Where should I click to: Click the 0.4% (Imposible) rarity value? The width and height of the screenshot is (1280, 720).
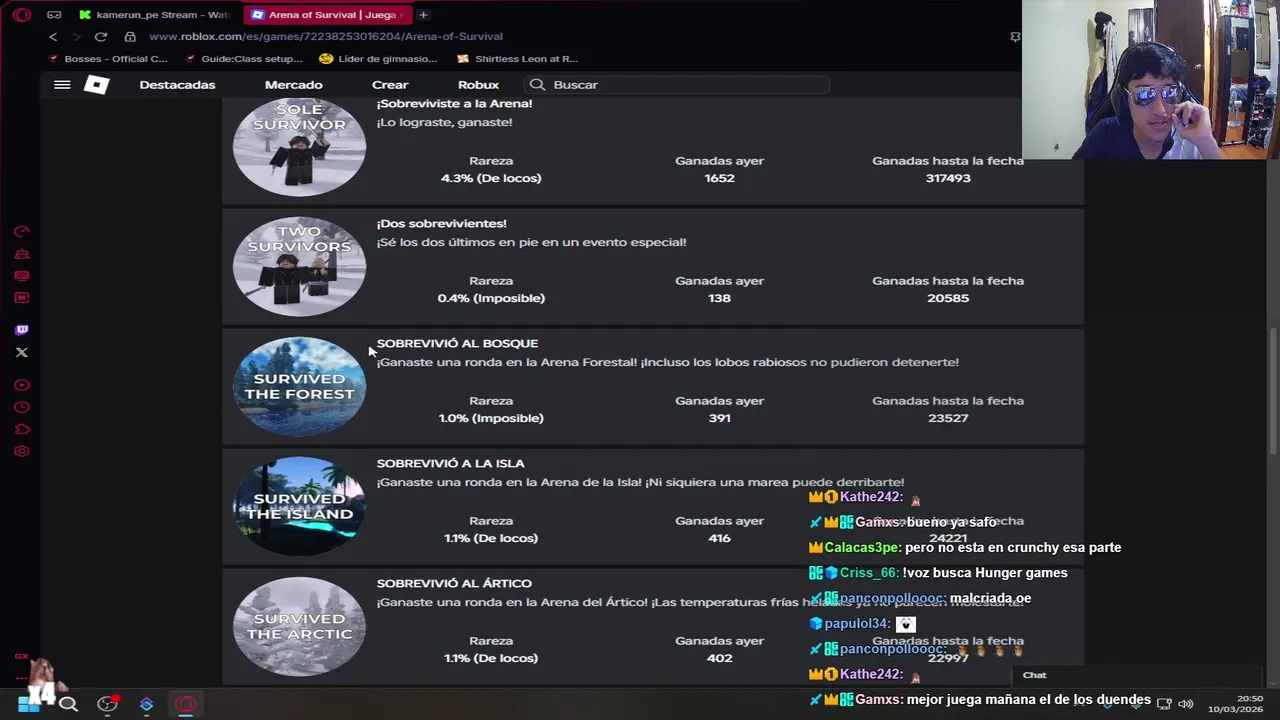click(491, 298)
